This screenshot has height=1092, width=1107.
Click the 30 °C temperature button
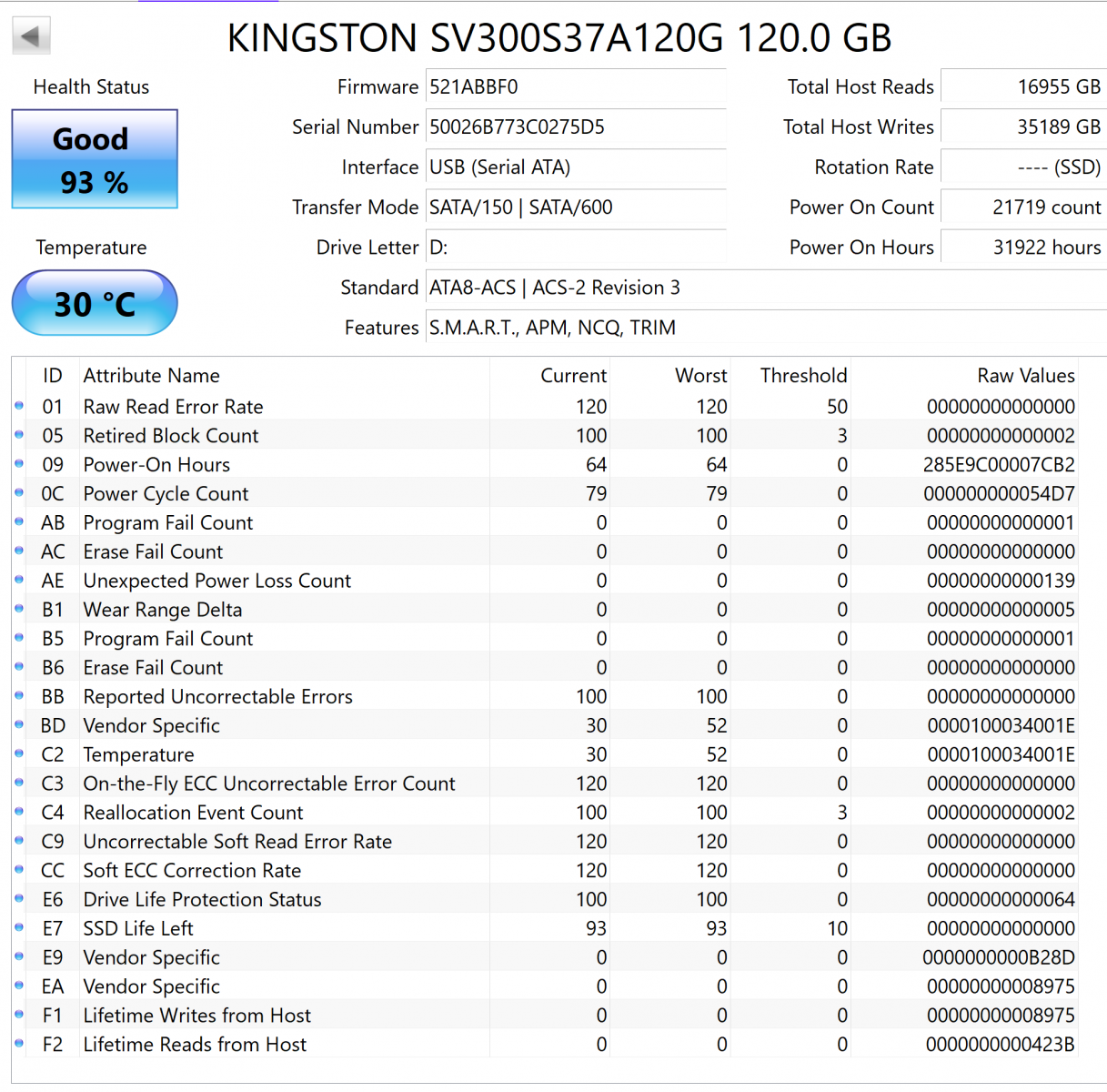95,303
